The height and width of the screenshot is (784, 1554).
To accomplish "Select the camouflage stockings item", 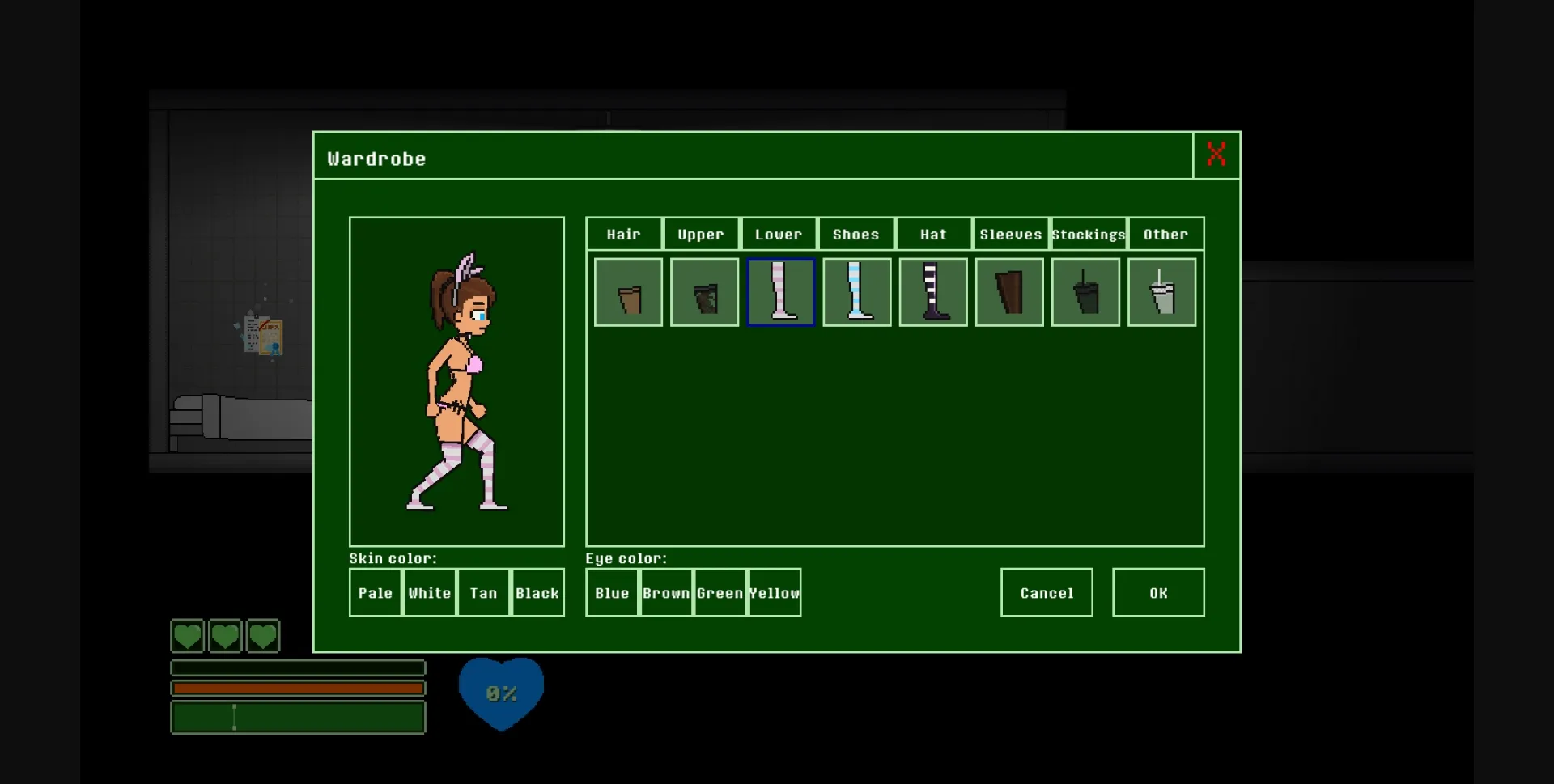I will coord(703,292).
